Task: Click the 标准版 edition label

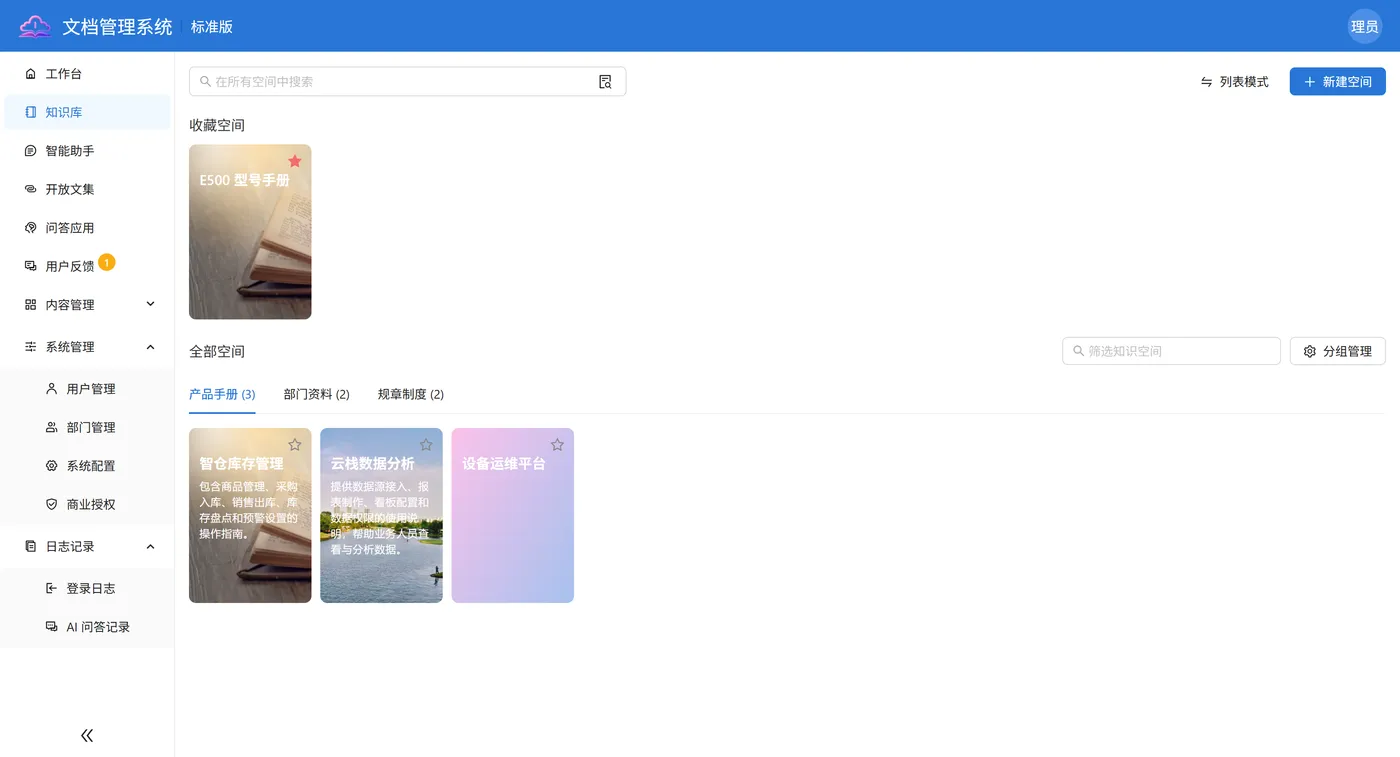Action: click(212, 27)
